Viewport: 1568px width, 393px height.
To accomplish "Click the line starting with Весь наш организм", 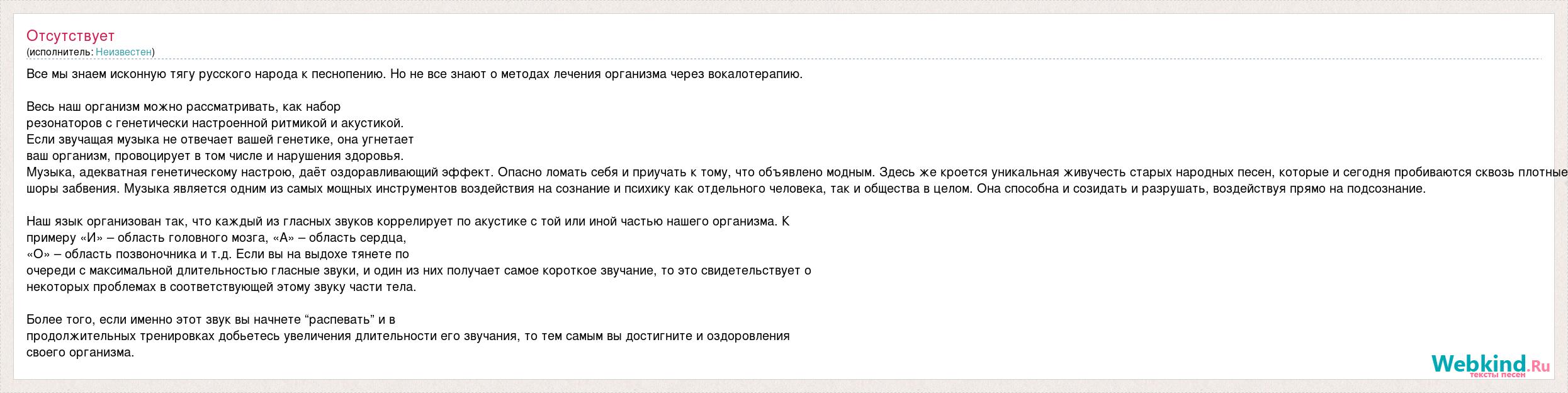I will tap(183, 106).
